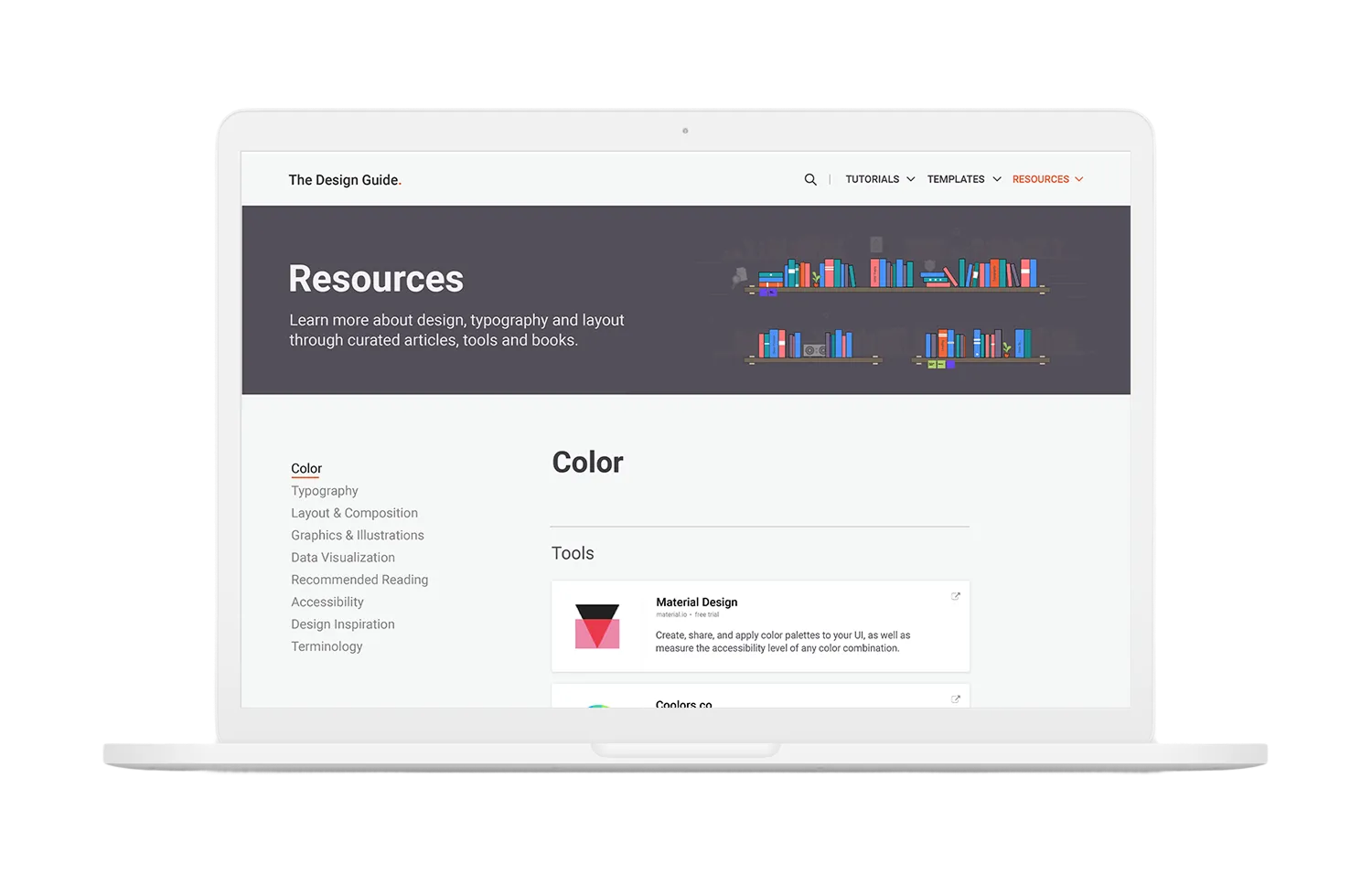Open Coolors.co via its external link icon
The height and width of the screenshot is (885, 1372).
click(955, 698)
